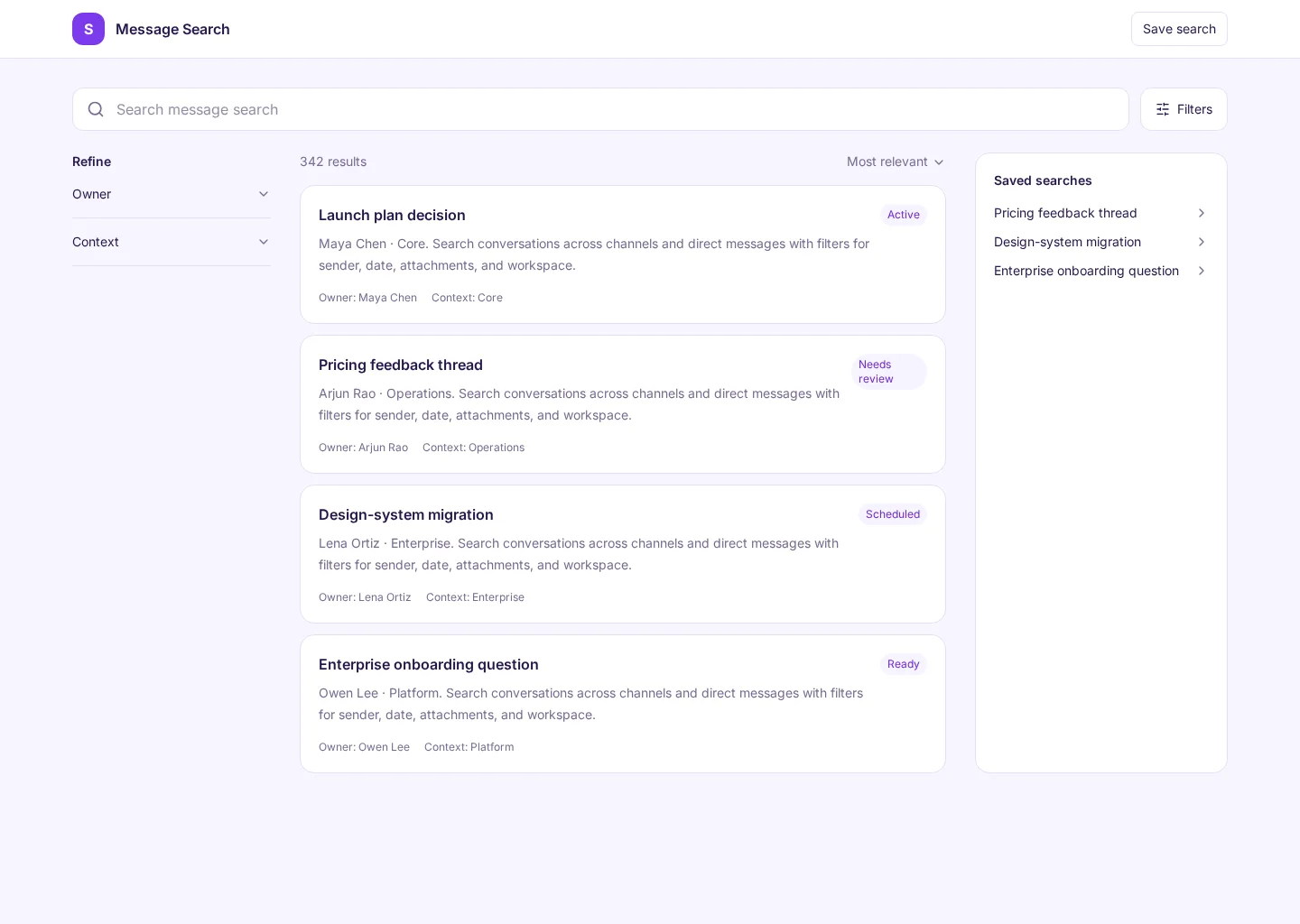This screenshot has height=924, width=1300.
Task: Click the Active status badge
Action: (x=904, y=215)
